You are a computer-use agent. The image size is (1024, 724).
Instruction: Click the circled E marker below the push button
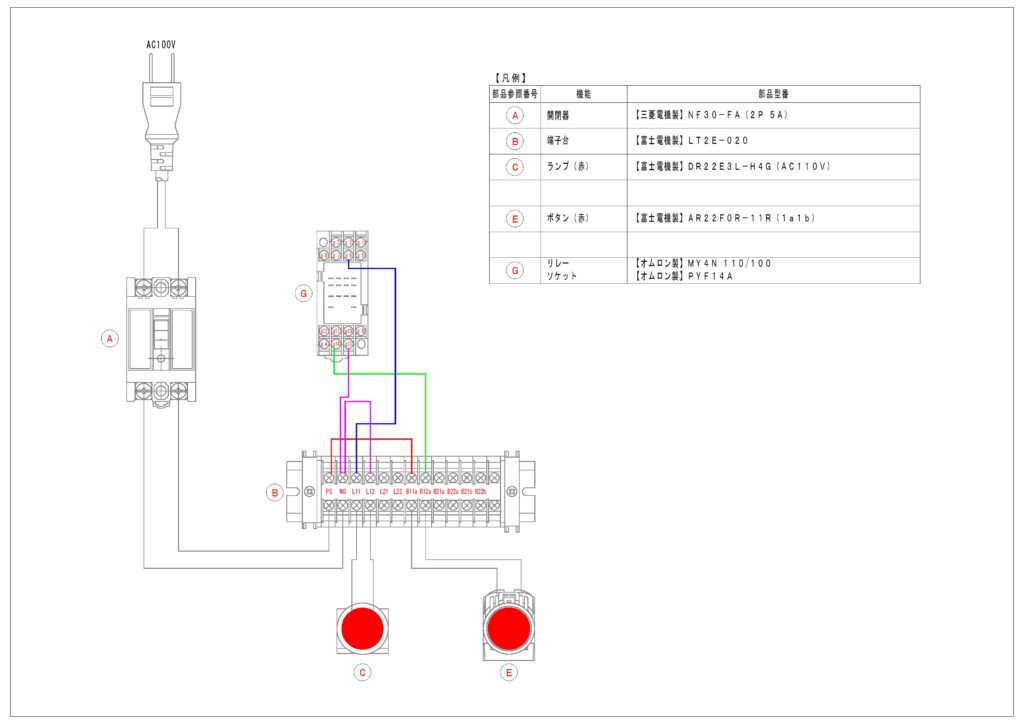(x=509, y=672)
